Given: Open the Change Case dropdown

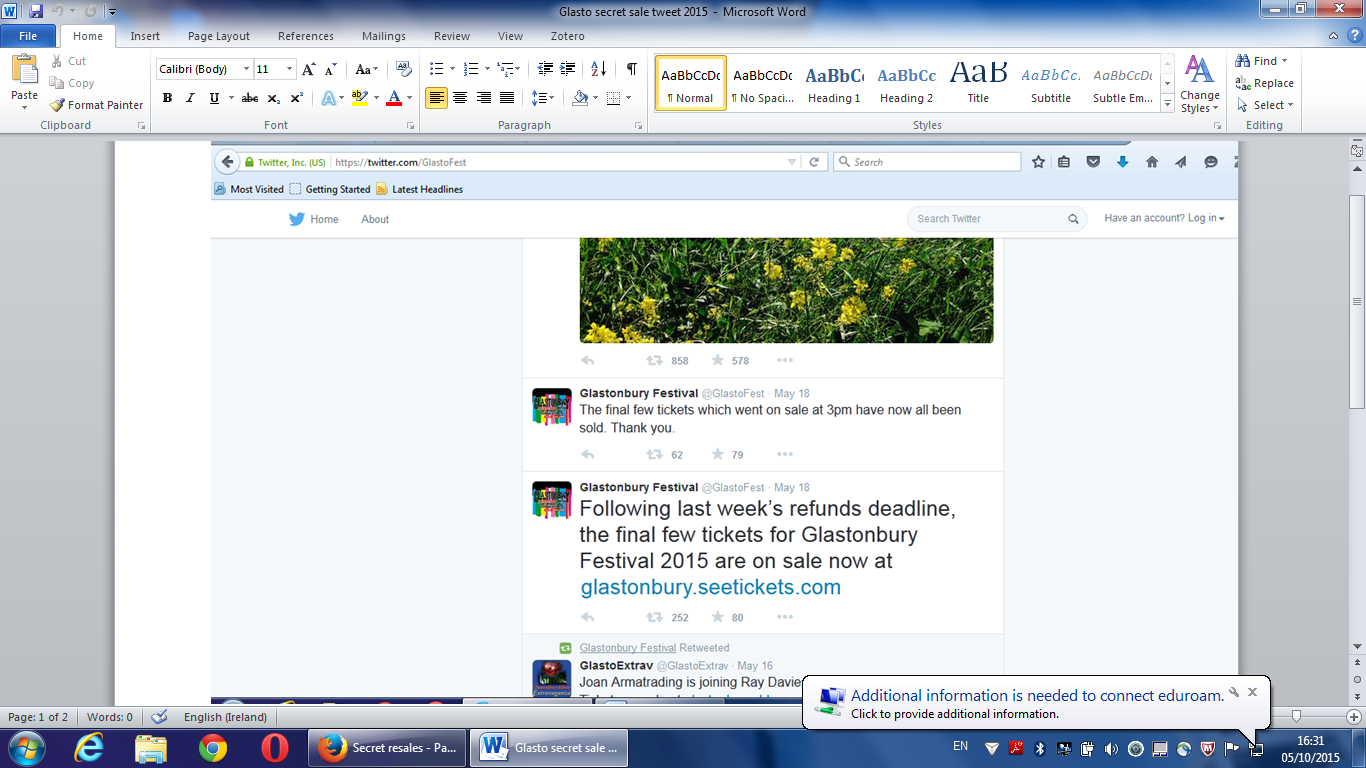Looking at the screenshot, I should click(x=366, y=69).
